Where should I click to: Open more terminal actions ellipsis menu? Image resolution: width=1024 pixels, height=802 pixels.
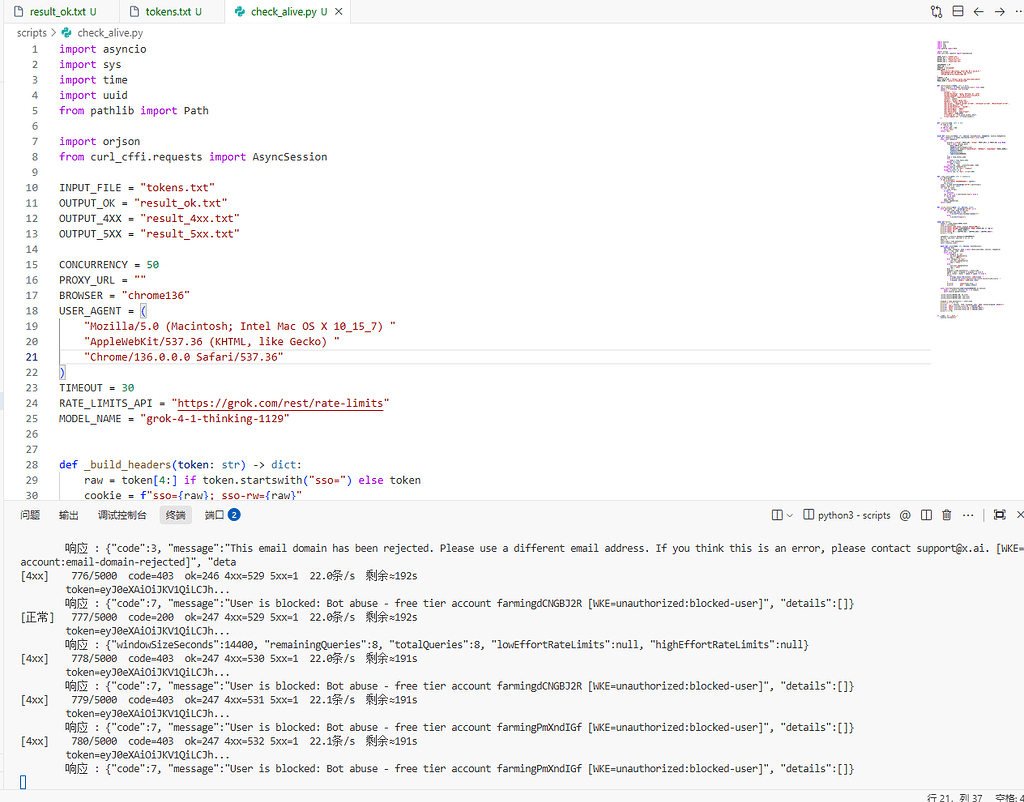[x=968, y=515]
